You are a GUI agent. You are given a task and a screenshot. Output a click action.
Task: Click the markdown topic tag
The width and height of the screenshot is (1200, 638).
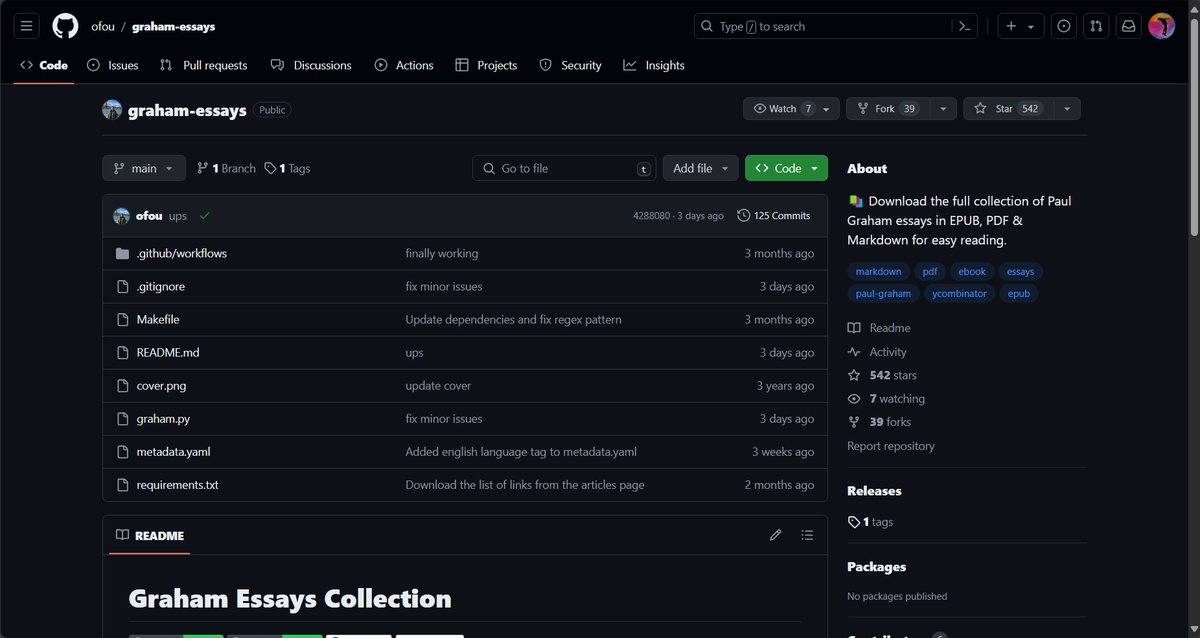point(879,271)
